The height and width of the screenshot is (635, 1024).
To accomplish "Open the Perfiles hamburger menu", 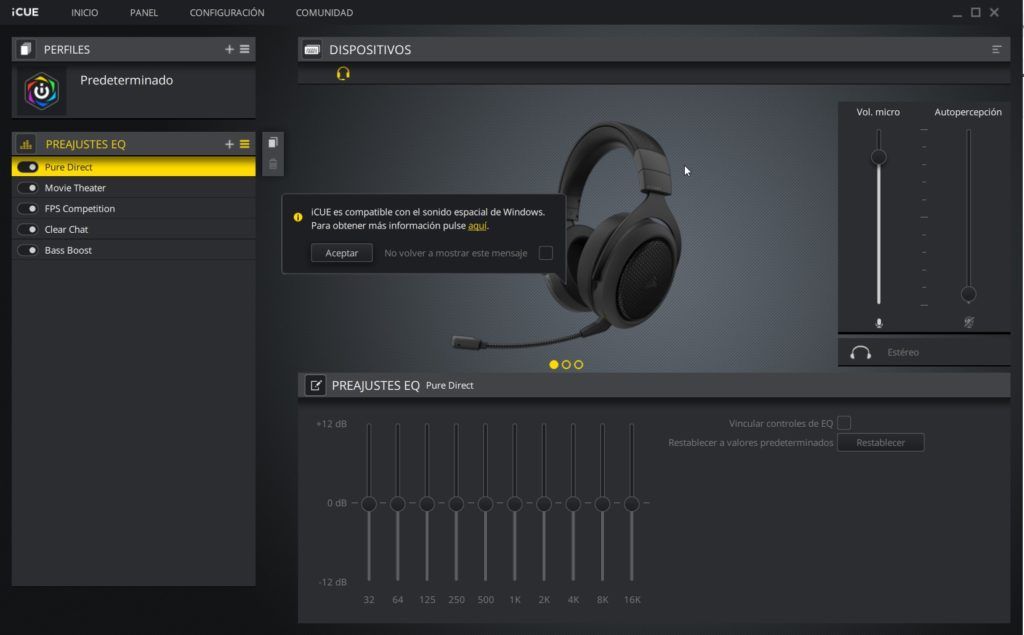I will tap(244, 49).
